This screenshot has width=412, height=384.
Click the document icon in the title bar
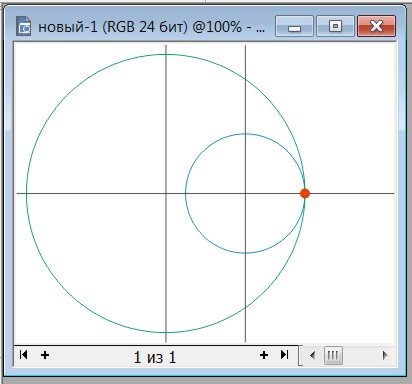coord(24,26)
